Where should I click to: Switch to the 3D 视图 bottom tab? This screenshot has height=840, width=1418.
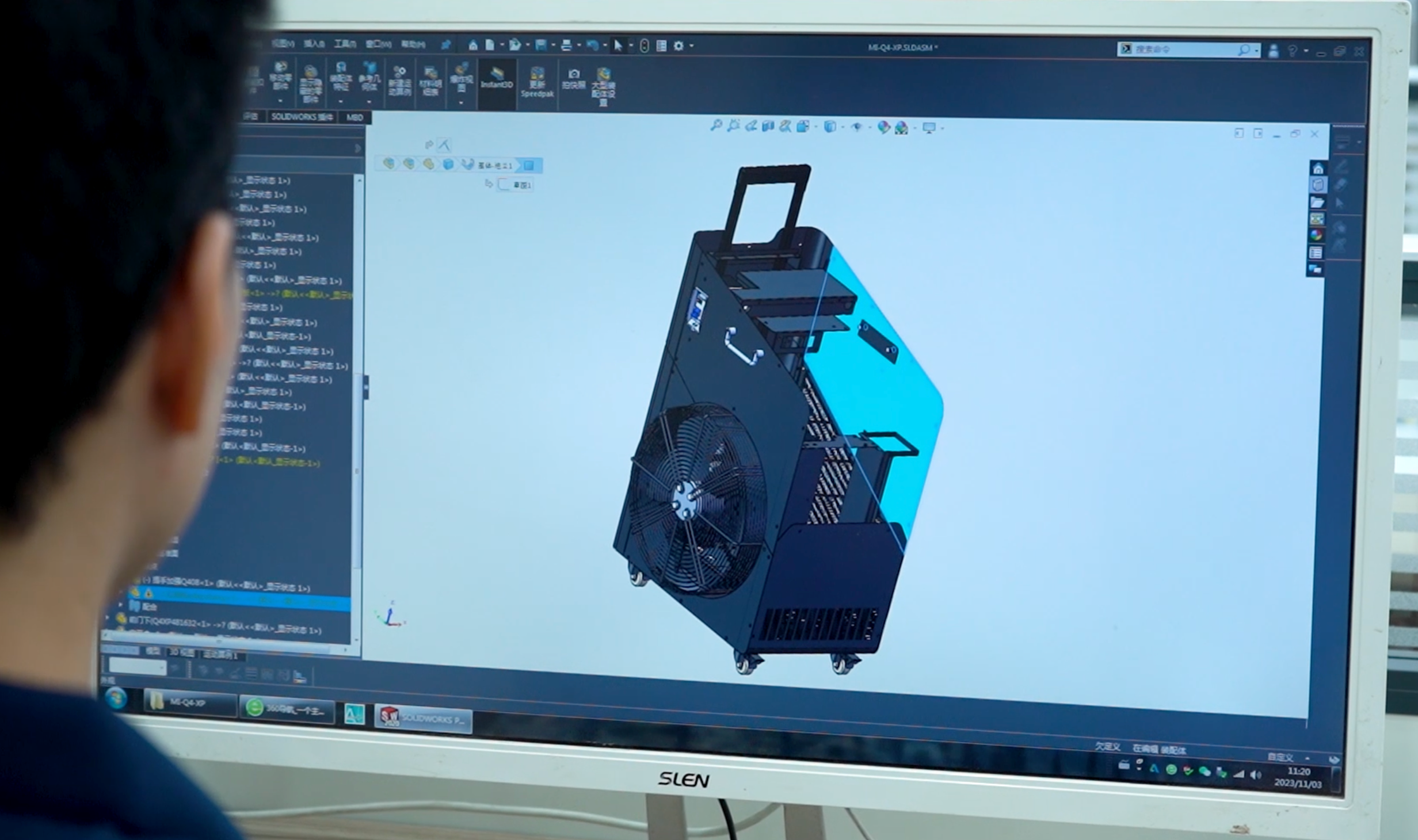pyautogui.click(x=181, y=652)
